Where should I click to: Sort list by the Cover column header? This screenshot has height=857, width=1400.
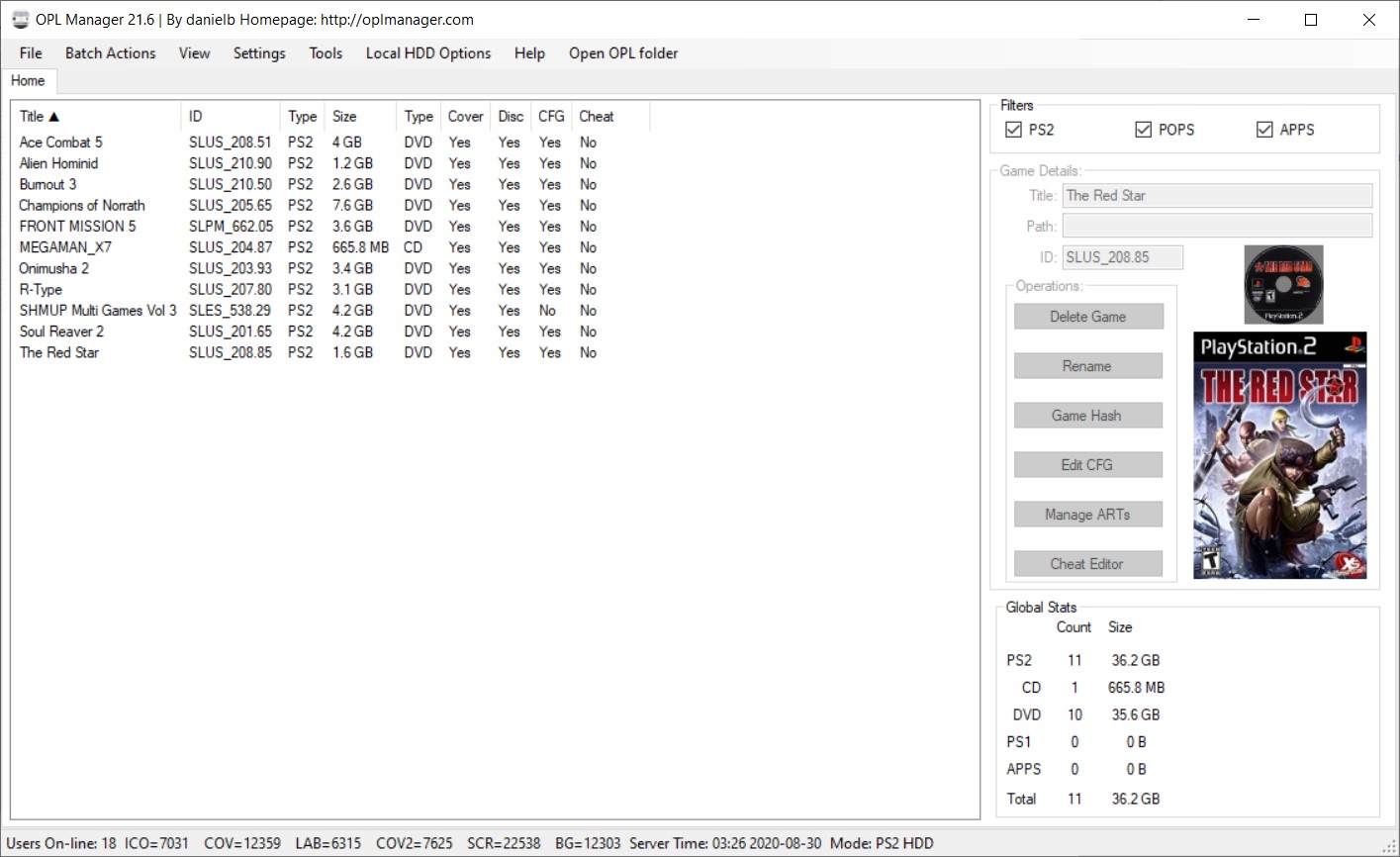[x=465, y=117]
